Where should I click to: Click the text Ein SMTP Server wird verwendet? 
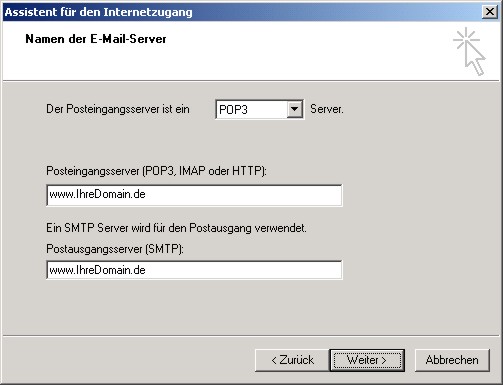pos(176,228)
